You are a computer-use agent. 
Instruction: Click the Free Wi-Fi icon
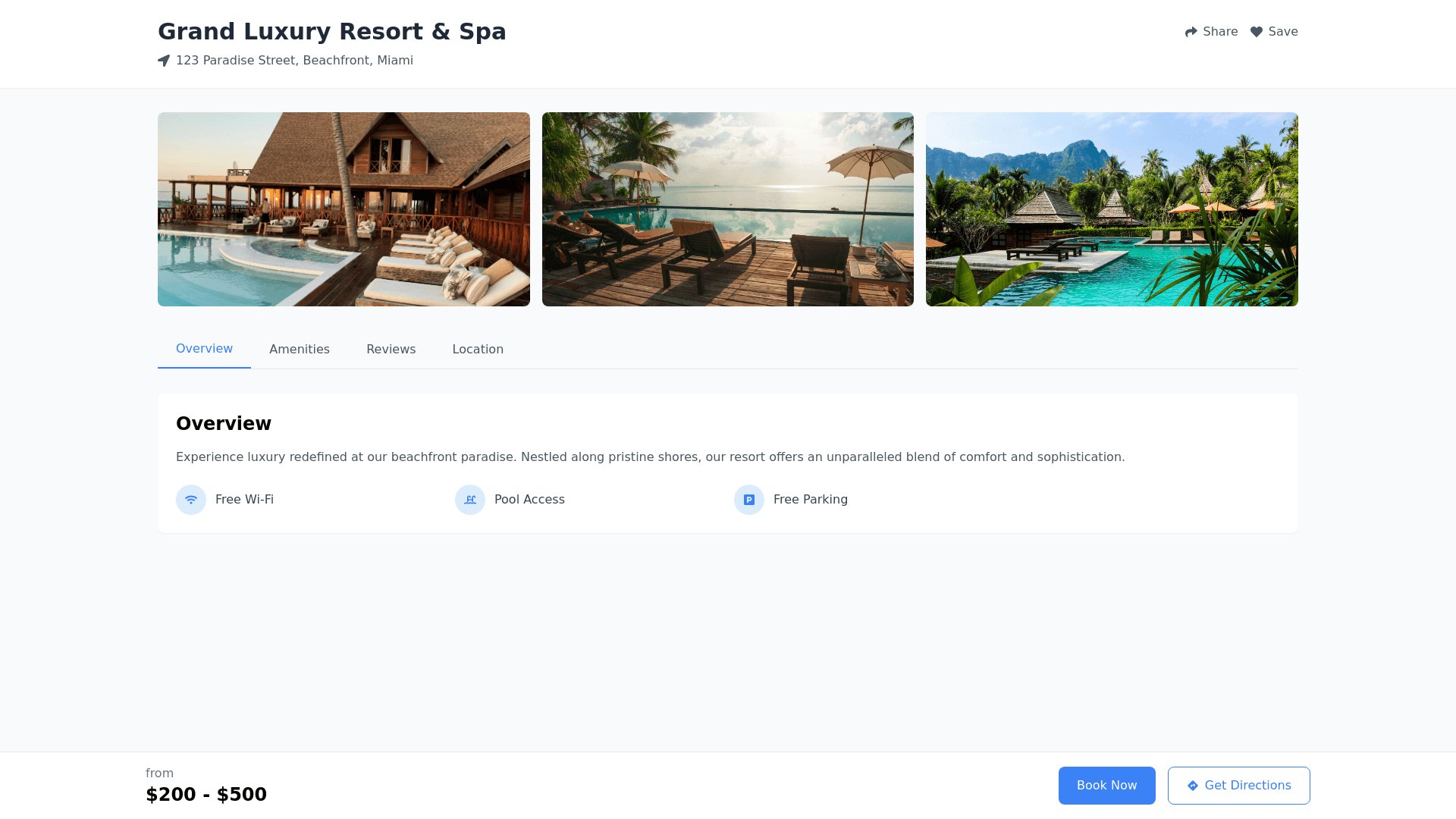191,500
